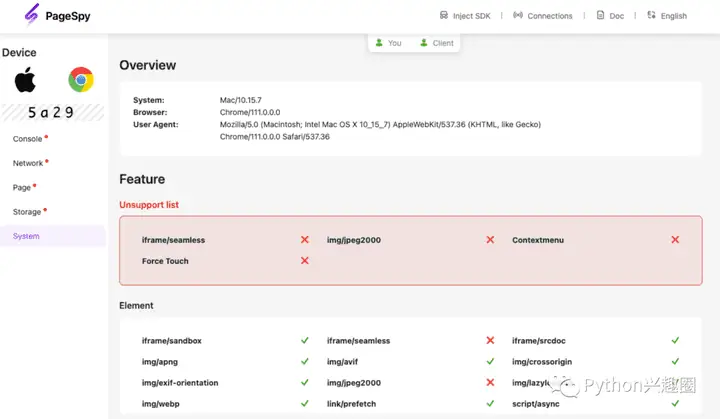Screen dimensions: 720x419
Task: Click the img/avif row label
Action: pyautogui.click(x=342, y=362)
